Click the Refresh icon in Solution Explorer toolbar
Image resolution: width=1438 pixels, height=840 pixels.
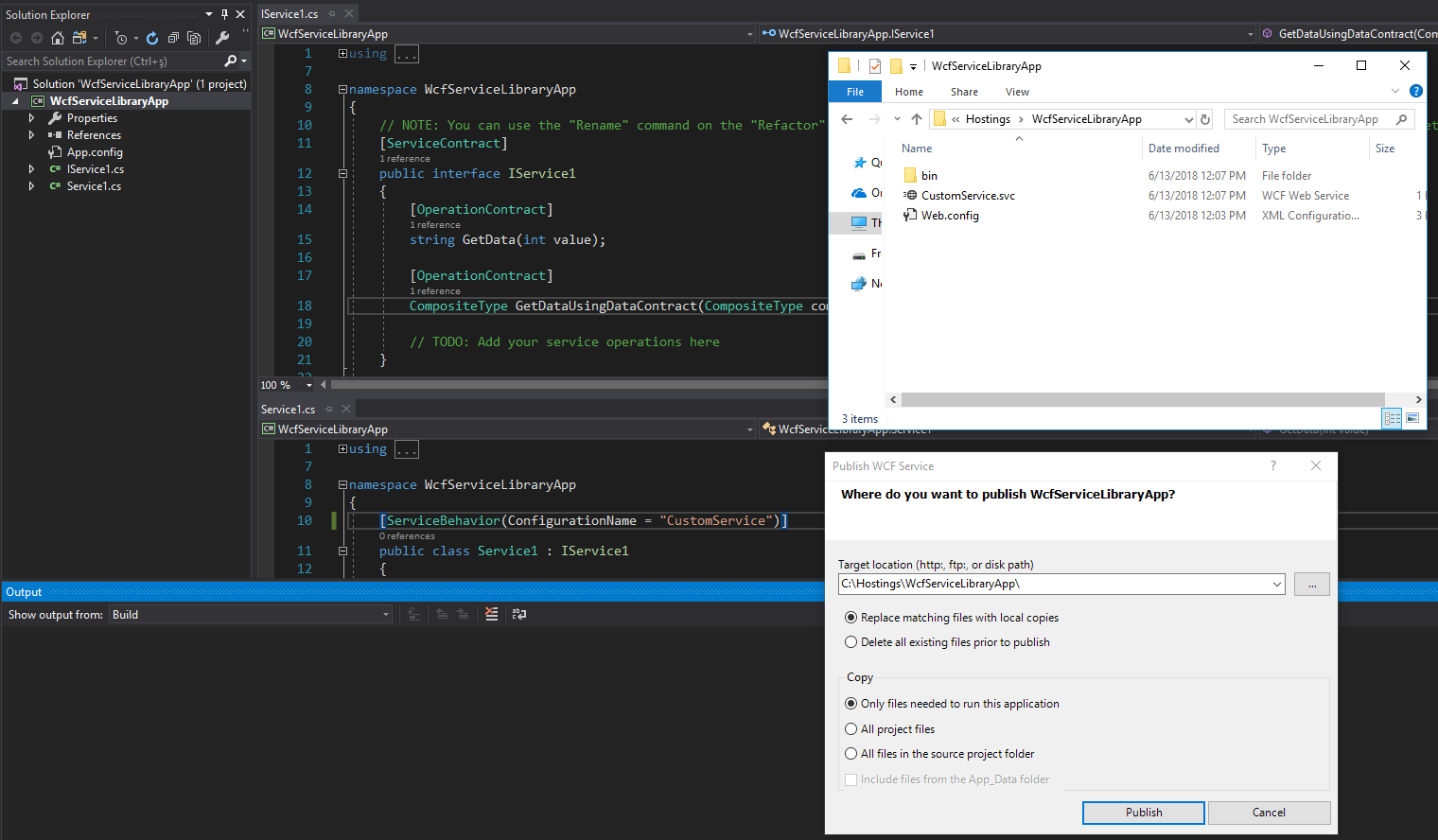click(151, 38)
